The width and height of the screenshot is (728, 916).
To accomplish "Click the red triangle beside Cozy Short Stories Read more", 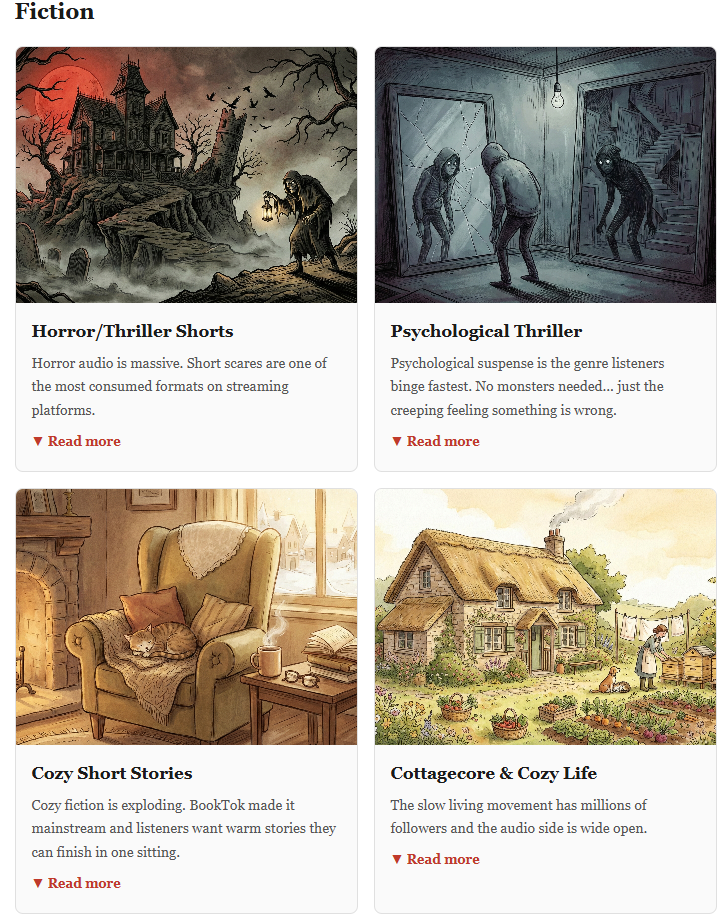I will [x=37, y=883].
